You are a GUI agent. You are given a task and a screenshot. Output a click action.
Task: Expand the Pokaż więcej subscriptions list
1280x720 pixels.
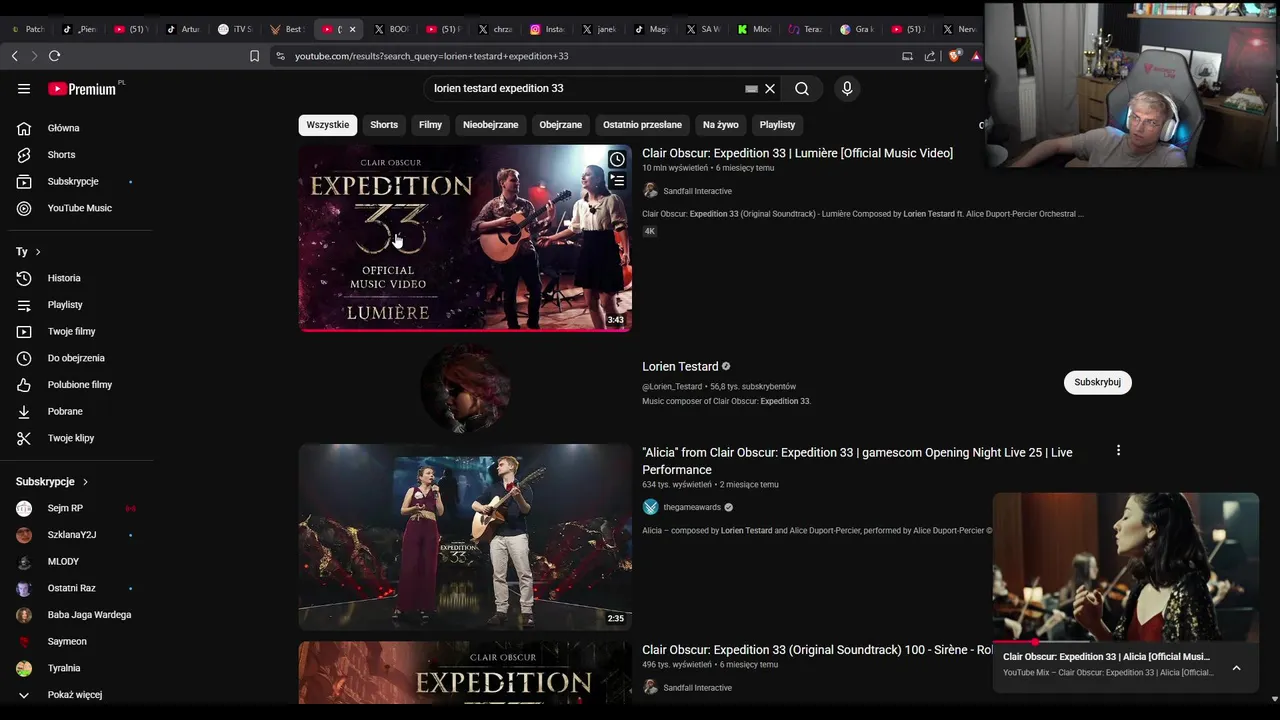click(76, 695)
